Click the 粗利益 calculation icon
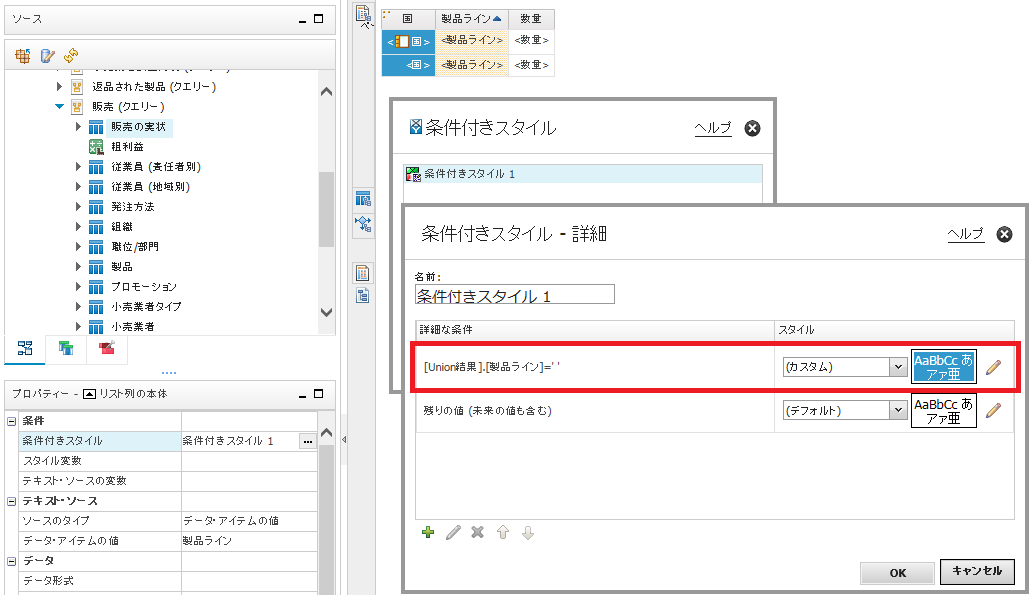 pyautogui.click(x=96, y=147)
